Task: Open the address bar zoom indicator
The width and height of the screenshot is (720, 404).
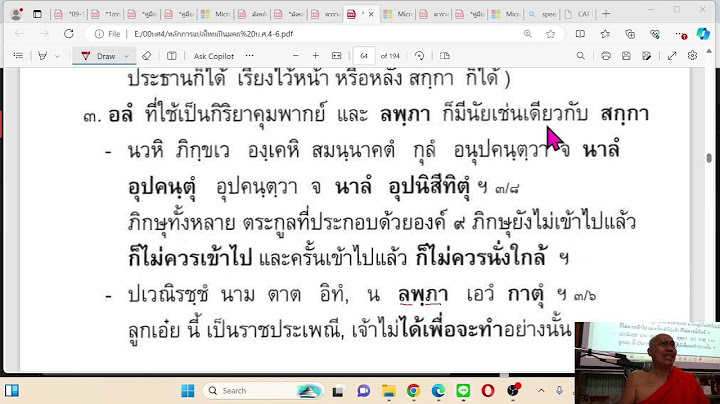Action: (x=528, y=34)
